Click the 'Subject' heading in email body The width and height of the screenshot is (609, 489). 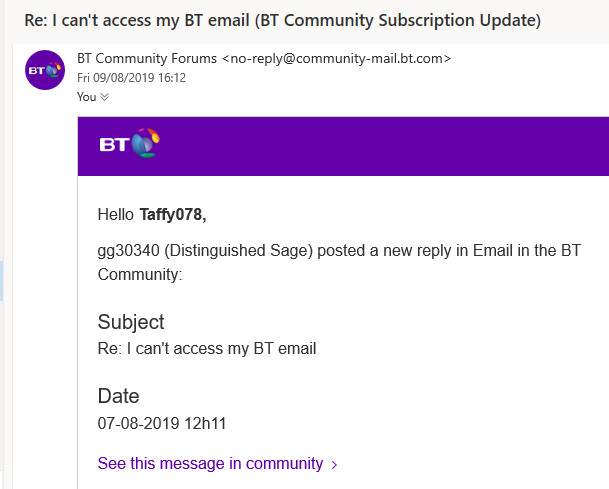[131, 322]
